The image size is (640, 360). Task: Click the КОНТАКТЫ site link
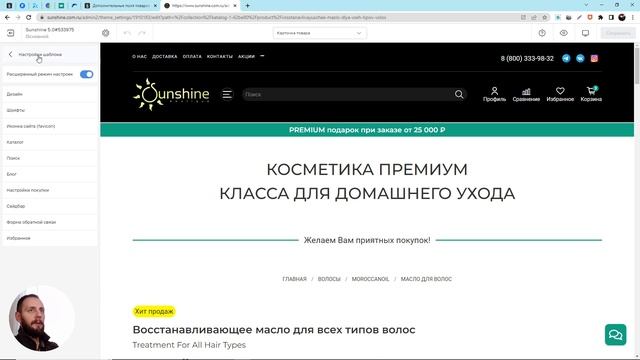tap(220, 57)
